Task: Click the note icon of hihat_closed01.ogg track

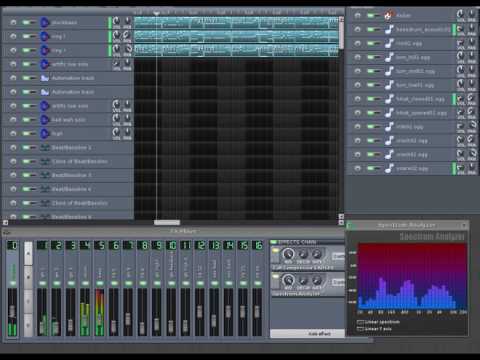Action: (x=389, y=99)
